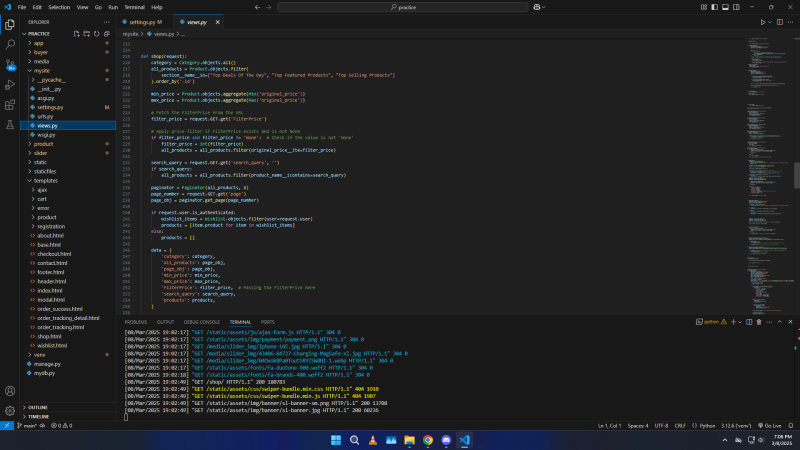Open run button dropdown arrow
This screenshot has width=800, height=450.
[x=770, y=21]
